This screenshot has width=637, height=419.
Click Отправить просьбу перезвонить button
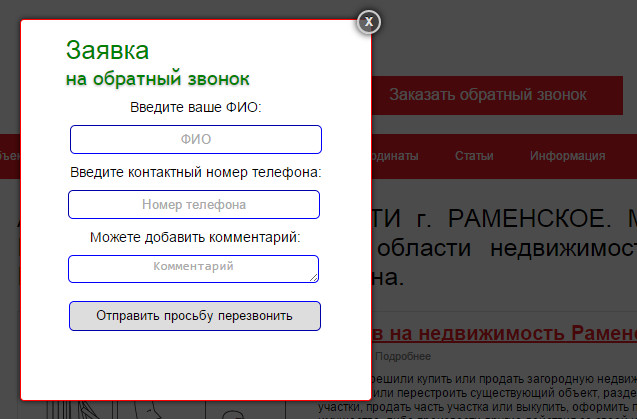[x=195, y=316]
